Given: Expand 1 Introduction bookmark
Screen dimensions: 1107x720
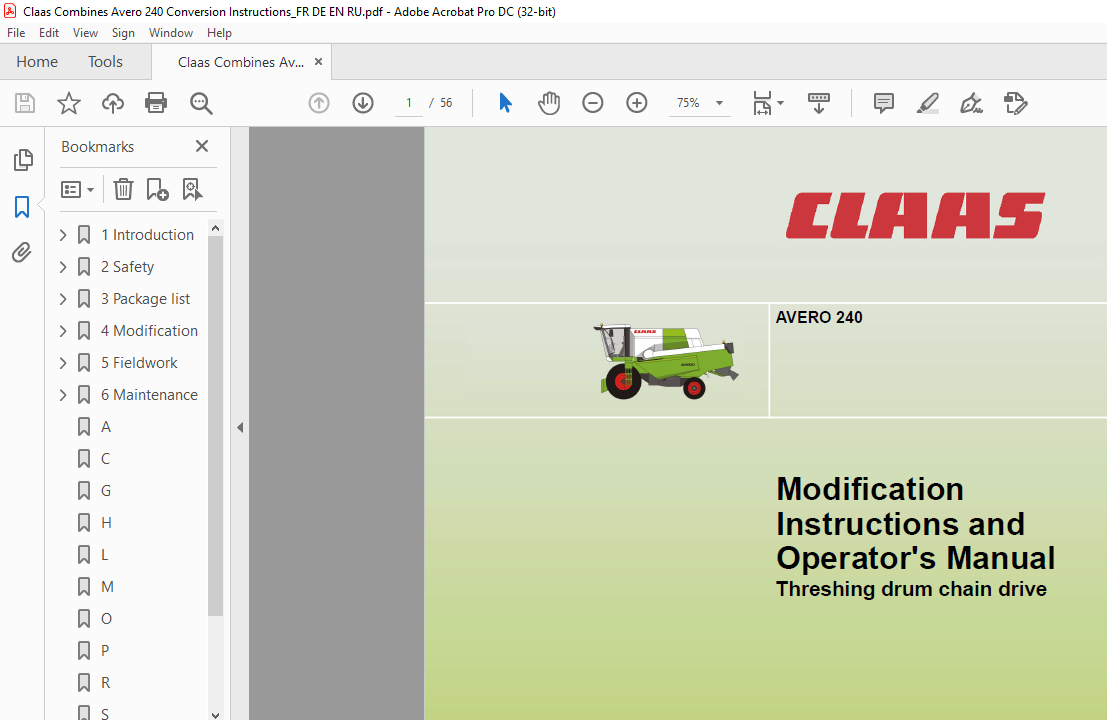Looking at the screenshot, I should pos(63,235).
